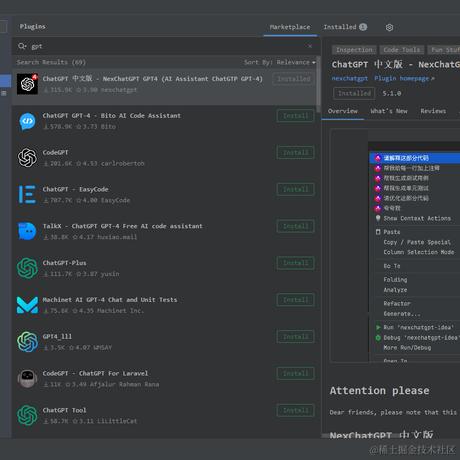Open the Reviews tab
460x460 pixels.
(x=433, y=111)
